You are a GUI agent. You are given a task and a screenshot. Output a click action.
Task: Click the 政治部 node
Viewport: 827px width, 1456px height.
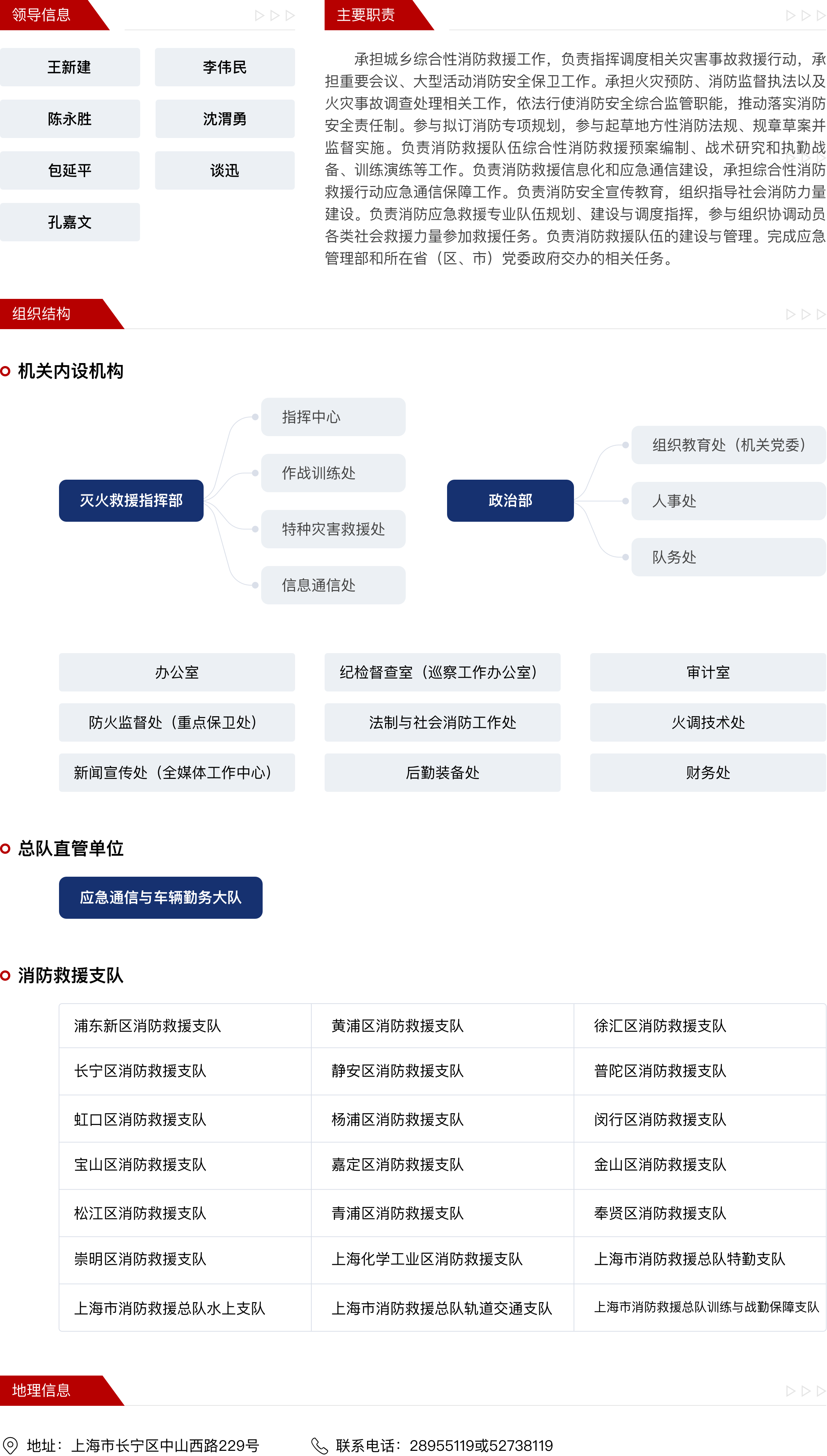pos(510,500)
